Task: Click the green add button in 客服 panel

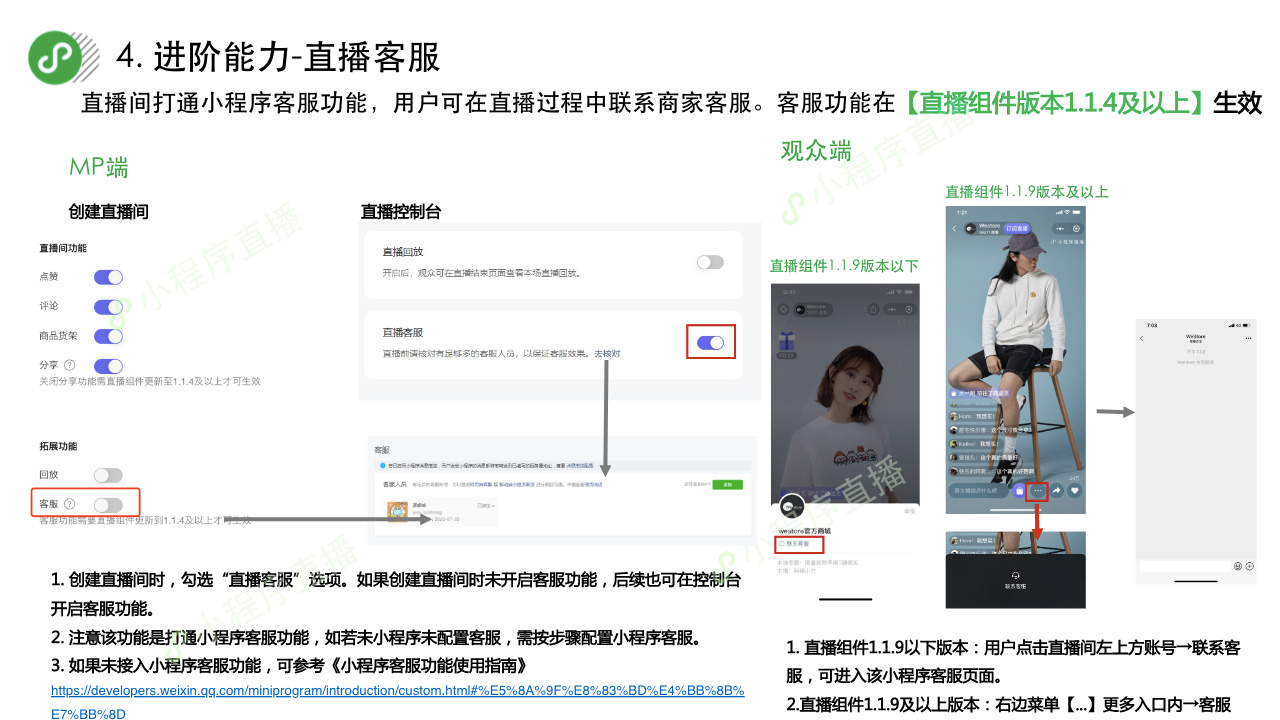Action: click(x=727, y=484)
